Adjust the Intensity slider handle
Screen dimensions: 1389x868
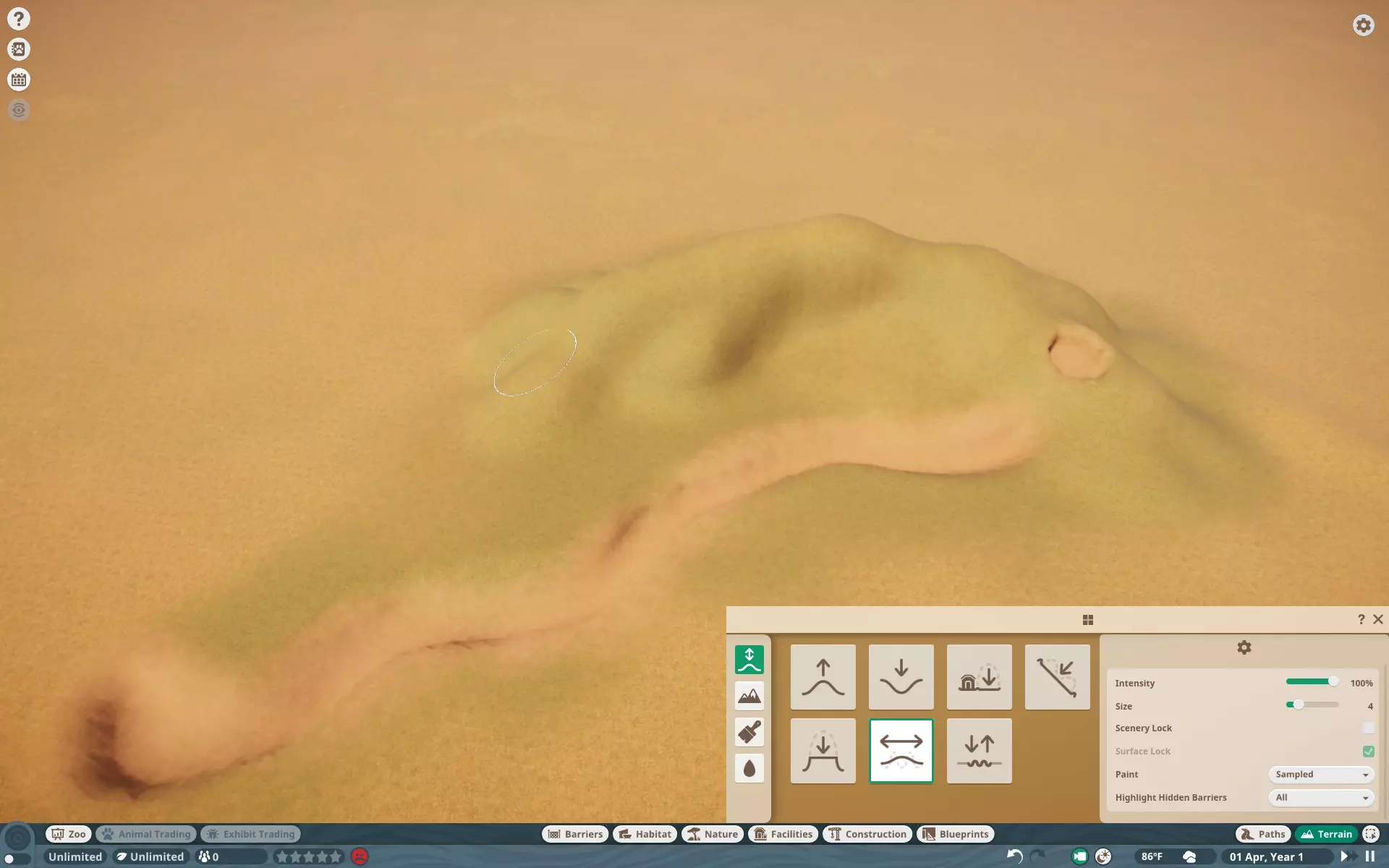pyautogui.click(x=1333, y=681)
